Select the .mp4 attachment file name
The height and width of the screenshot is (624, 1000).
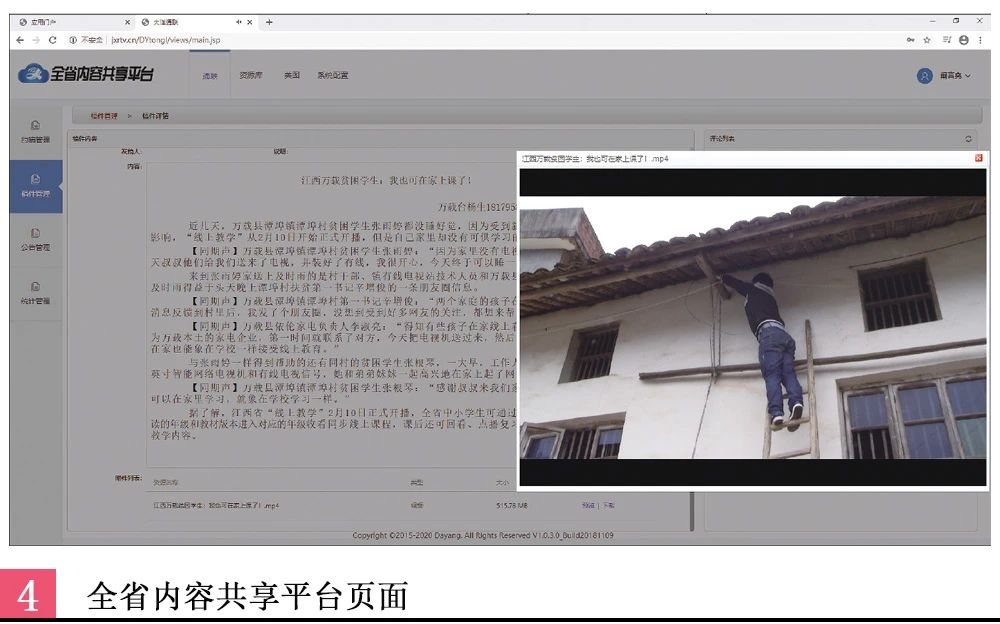coord(216,505)
